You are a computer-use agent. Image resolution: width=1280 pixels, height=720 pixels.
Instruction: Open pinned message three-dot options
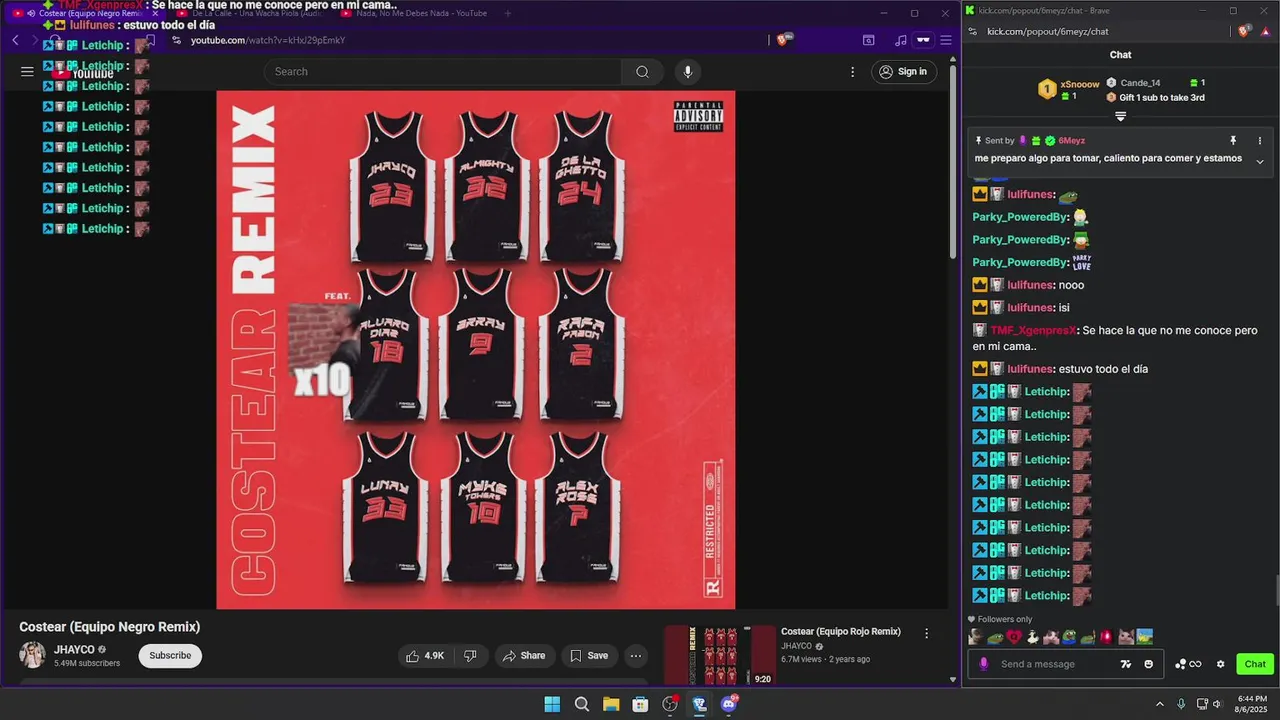(x=1260, y=141)
